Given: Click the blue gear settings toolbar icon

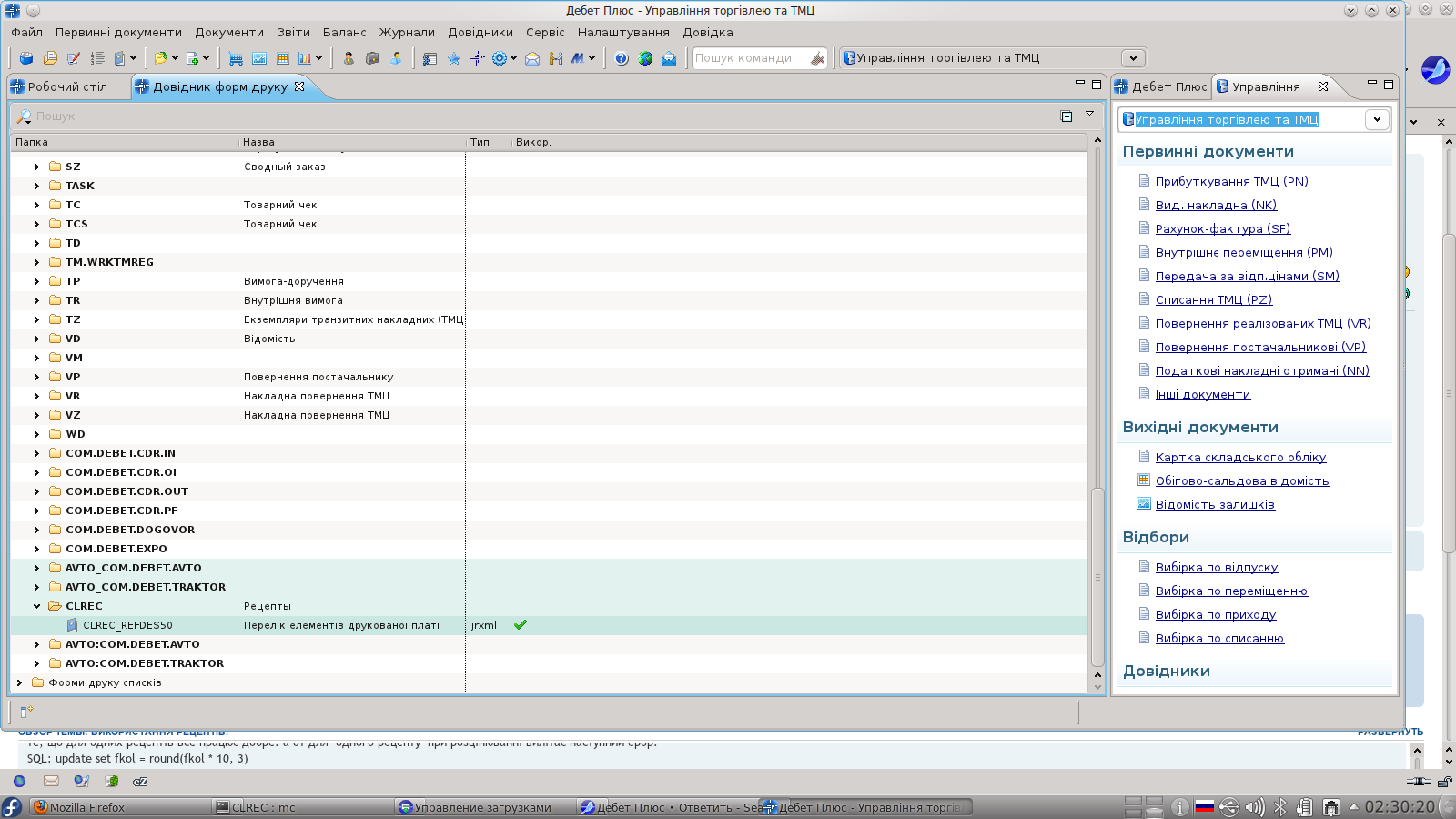Looking at the screenshot, I should tap(499, 58).
